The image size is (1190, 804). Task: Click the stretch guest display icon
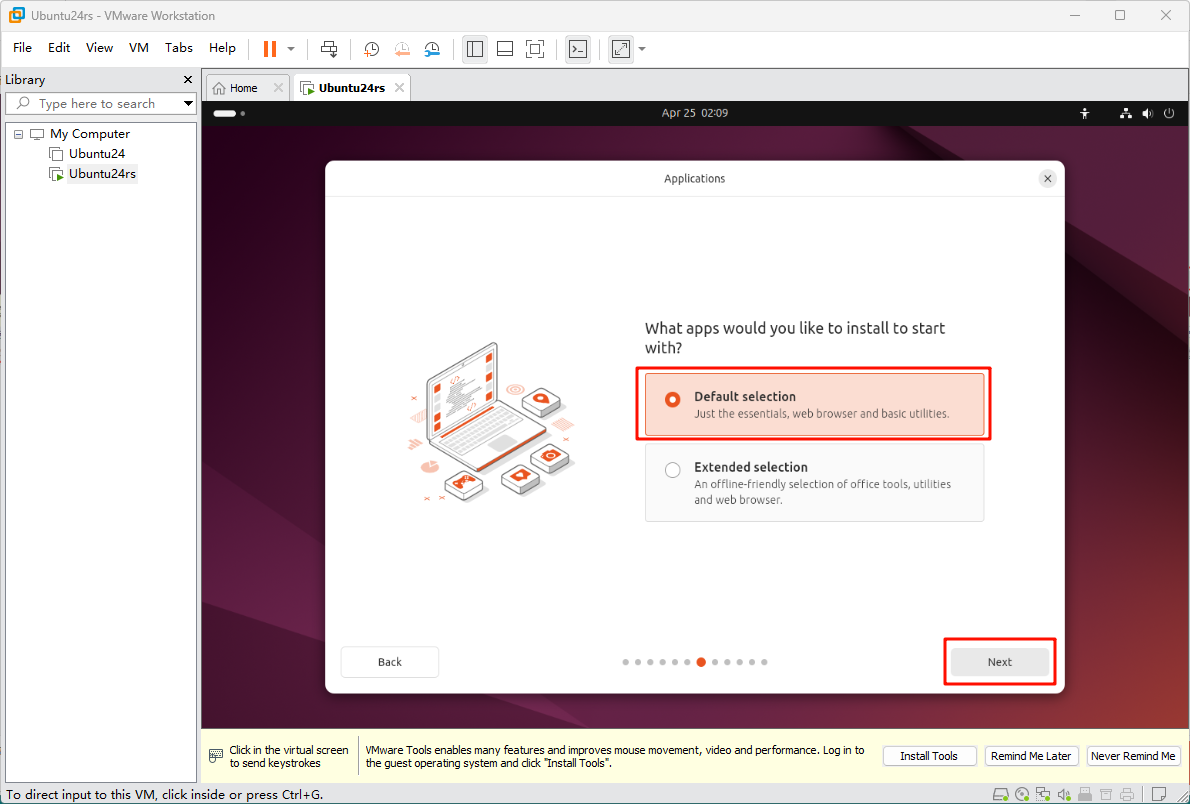621,49
